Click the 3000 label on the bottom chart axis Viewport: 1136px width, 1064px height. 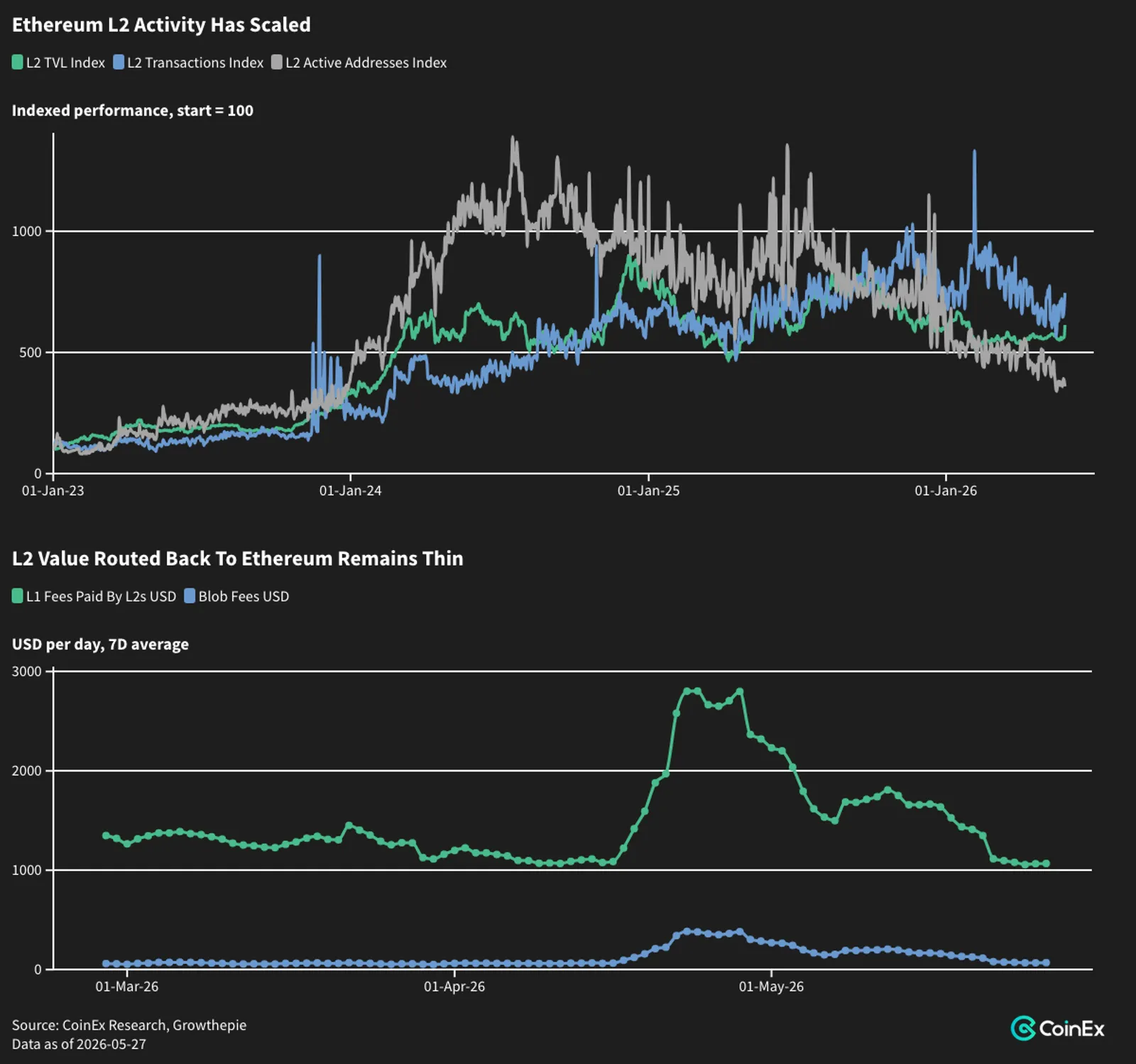tap(27, 671)
